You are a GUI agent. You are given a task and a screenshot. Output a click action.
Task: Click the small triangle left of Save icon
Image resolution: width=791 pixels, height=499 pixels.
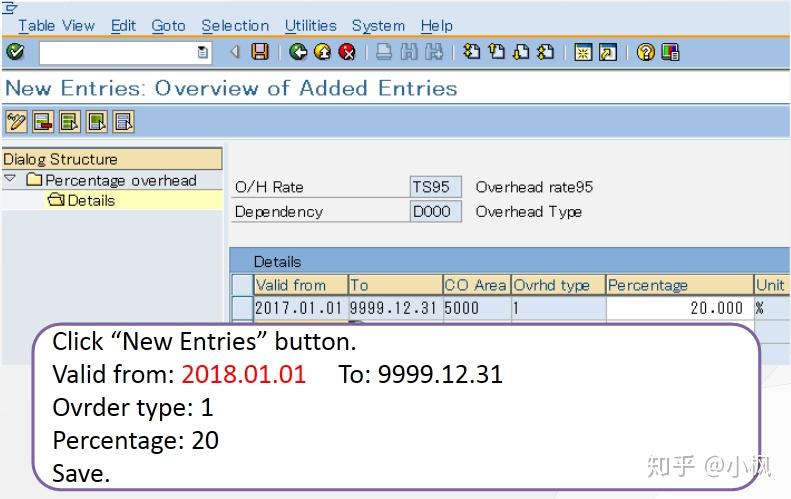235,51
